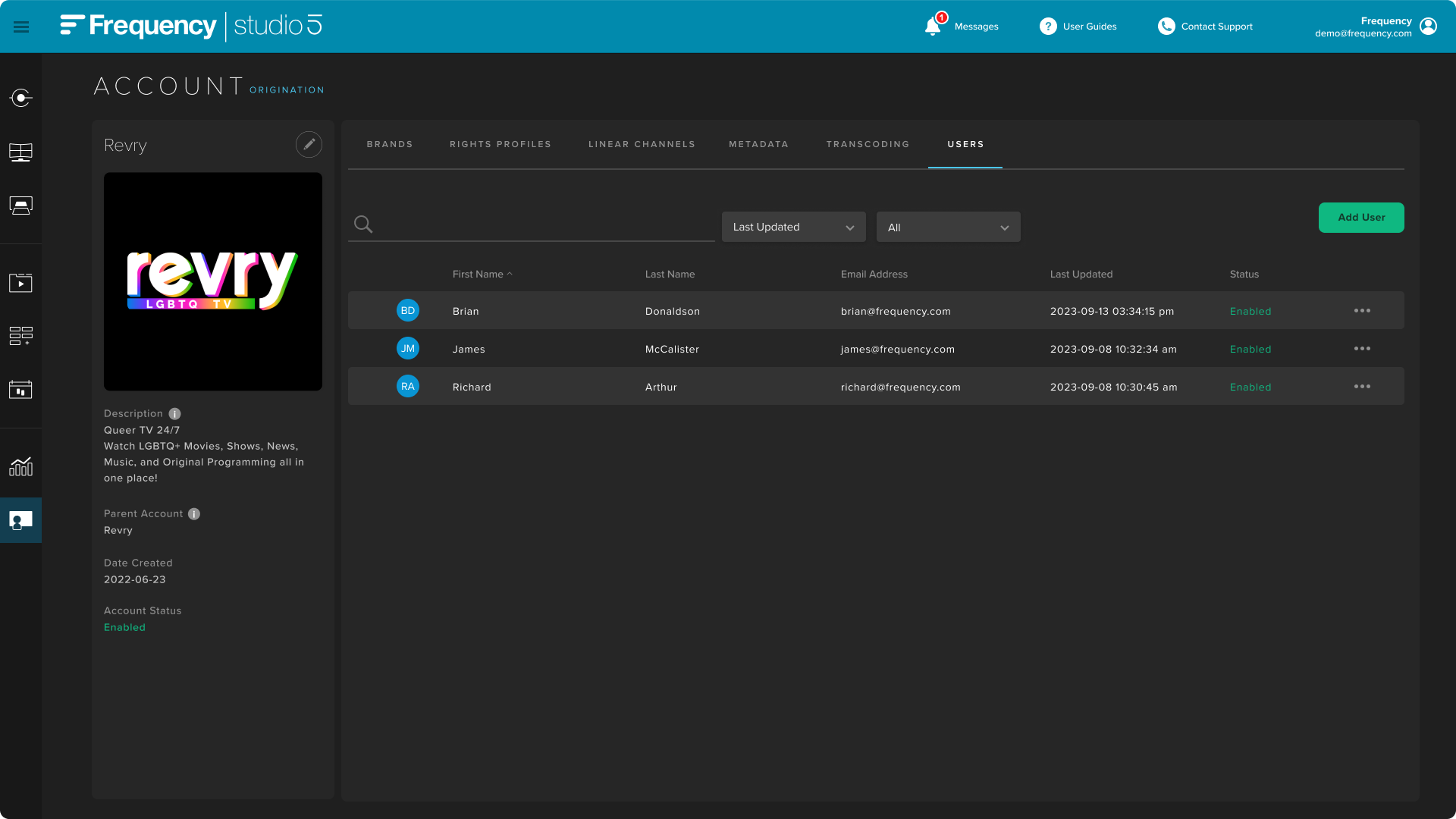This screenshot has width=1456, height=819.
Task: Expand the Last Updated sort dropdown
Action: pos(793,227)
